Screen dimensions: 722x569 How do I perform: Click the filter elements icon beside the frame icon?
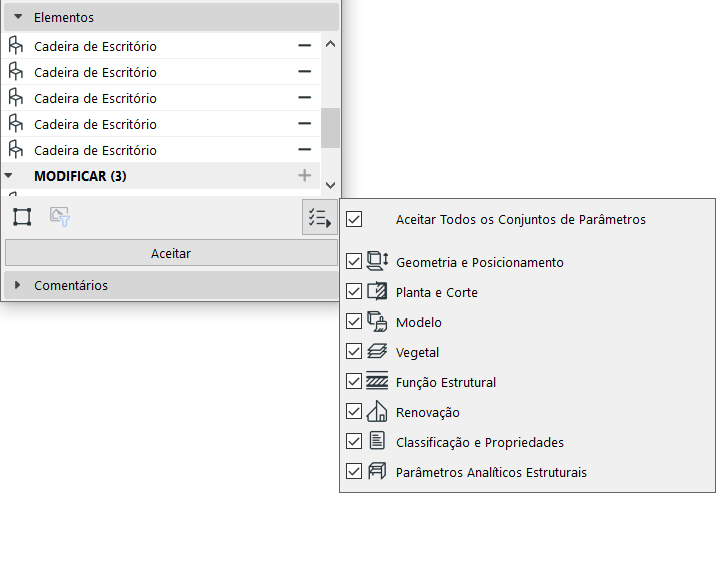point(59,217)
